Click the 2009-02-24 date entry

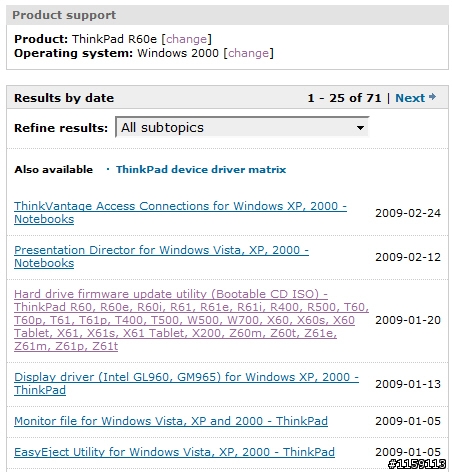point(408,213)
